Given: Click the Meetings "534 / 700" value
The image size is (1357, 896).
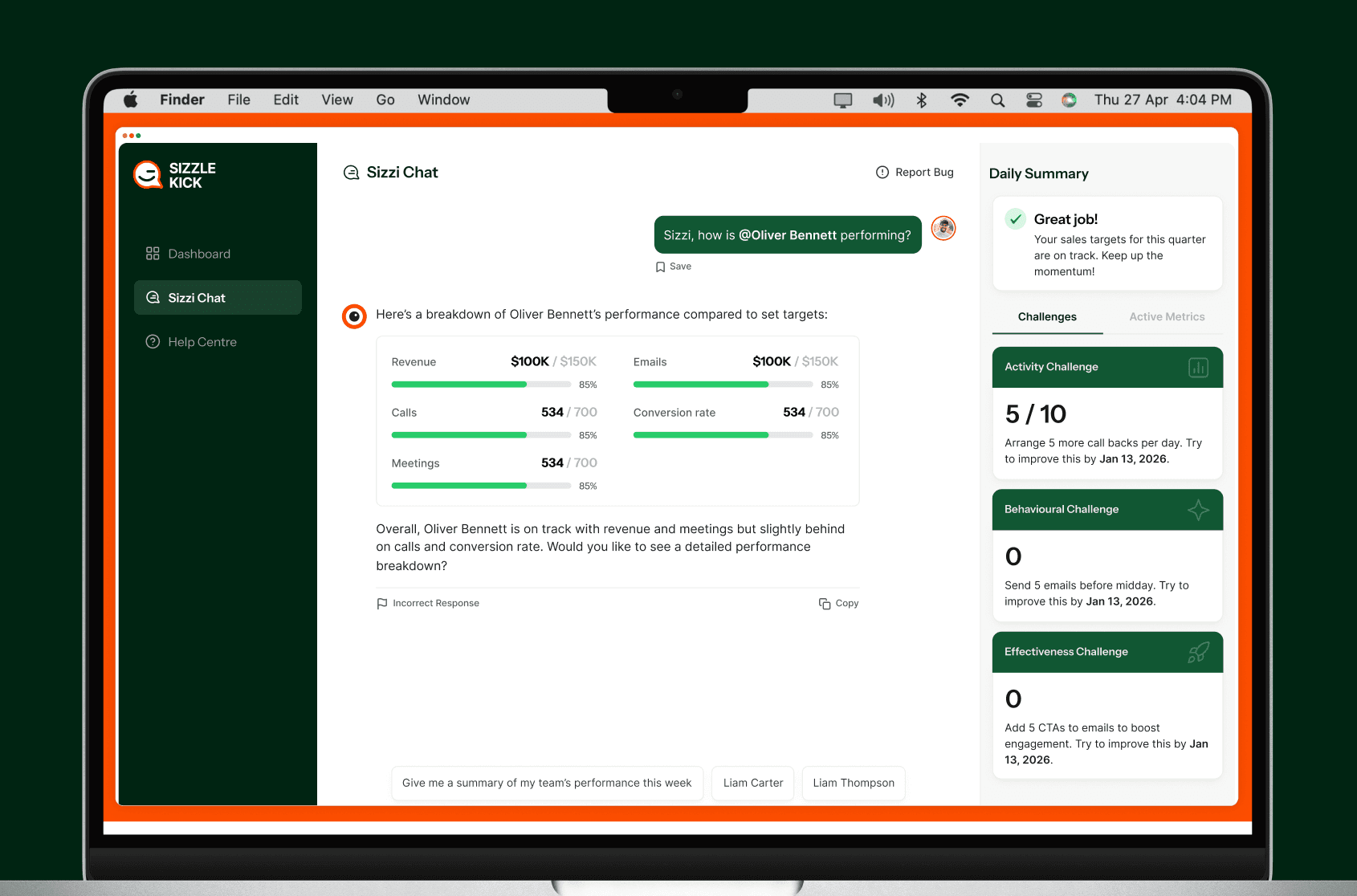Looking at the screenshot, I should (x=568, y=462).
